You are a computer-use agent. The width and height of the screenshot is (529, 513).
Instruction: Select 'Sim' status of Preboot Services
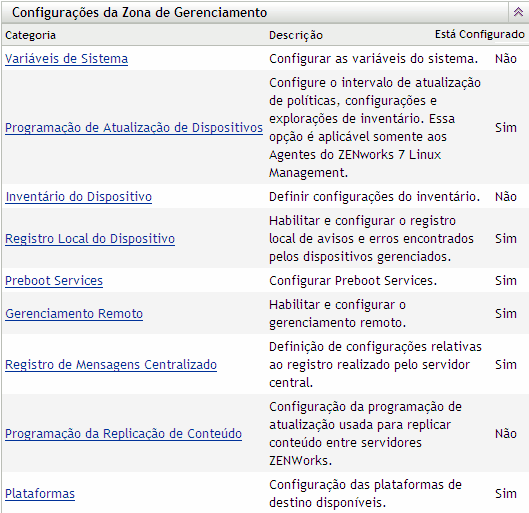pos(506,281)
